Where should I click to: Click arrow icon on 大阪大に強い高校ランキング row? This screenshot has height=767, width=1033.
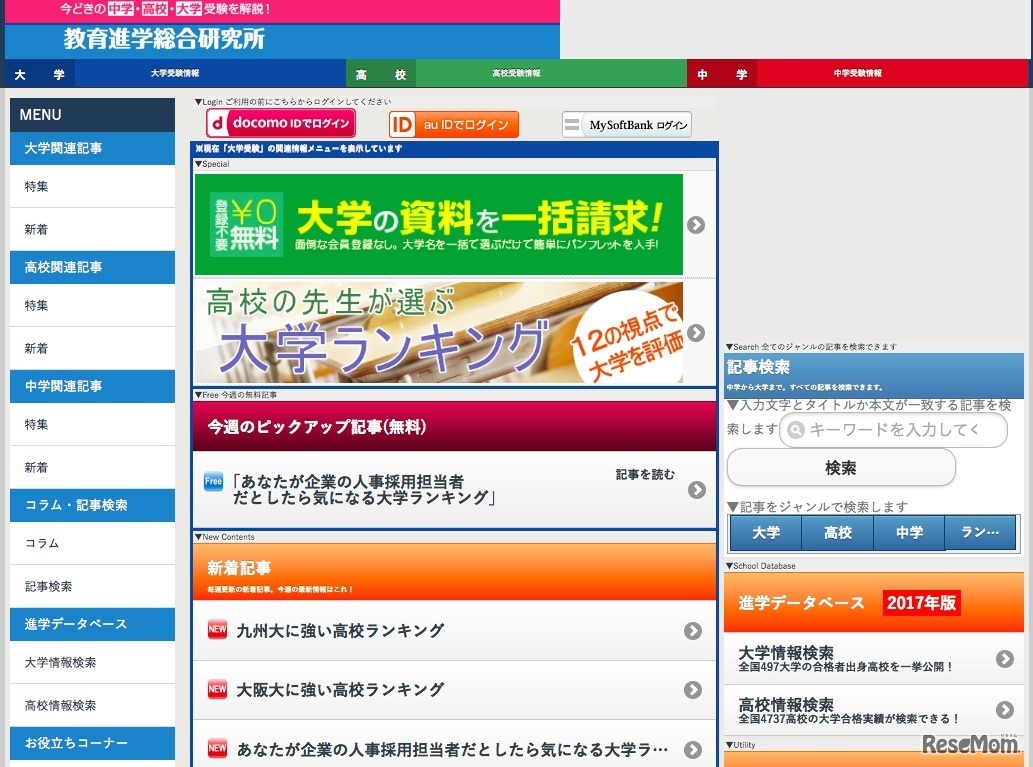692,690
